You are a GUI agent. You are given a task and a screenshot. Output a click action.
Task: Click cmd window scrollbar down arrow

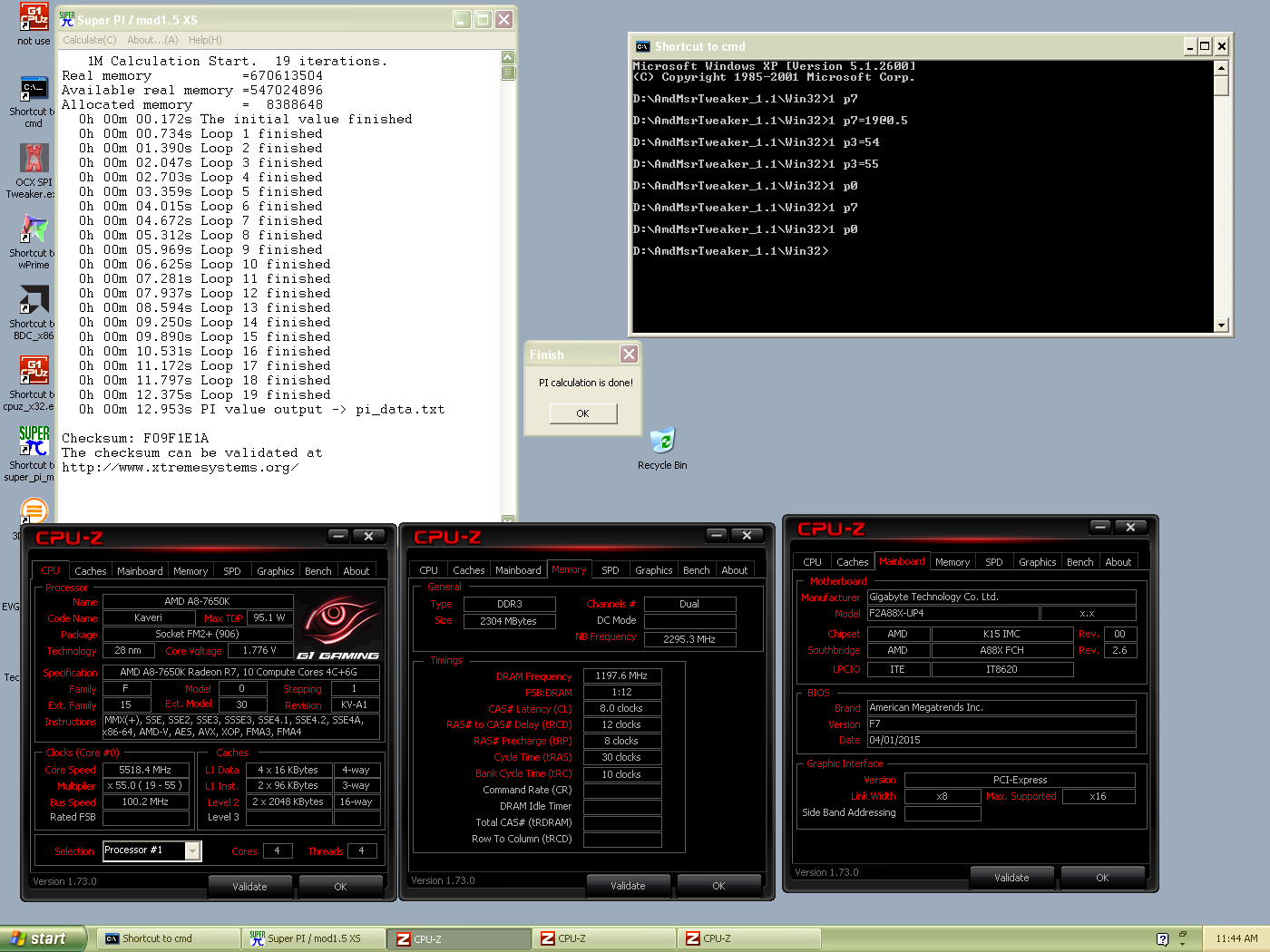coord(1221,325)
